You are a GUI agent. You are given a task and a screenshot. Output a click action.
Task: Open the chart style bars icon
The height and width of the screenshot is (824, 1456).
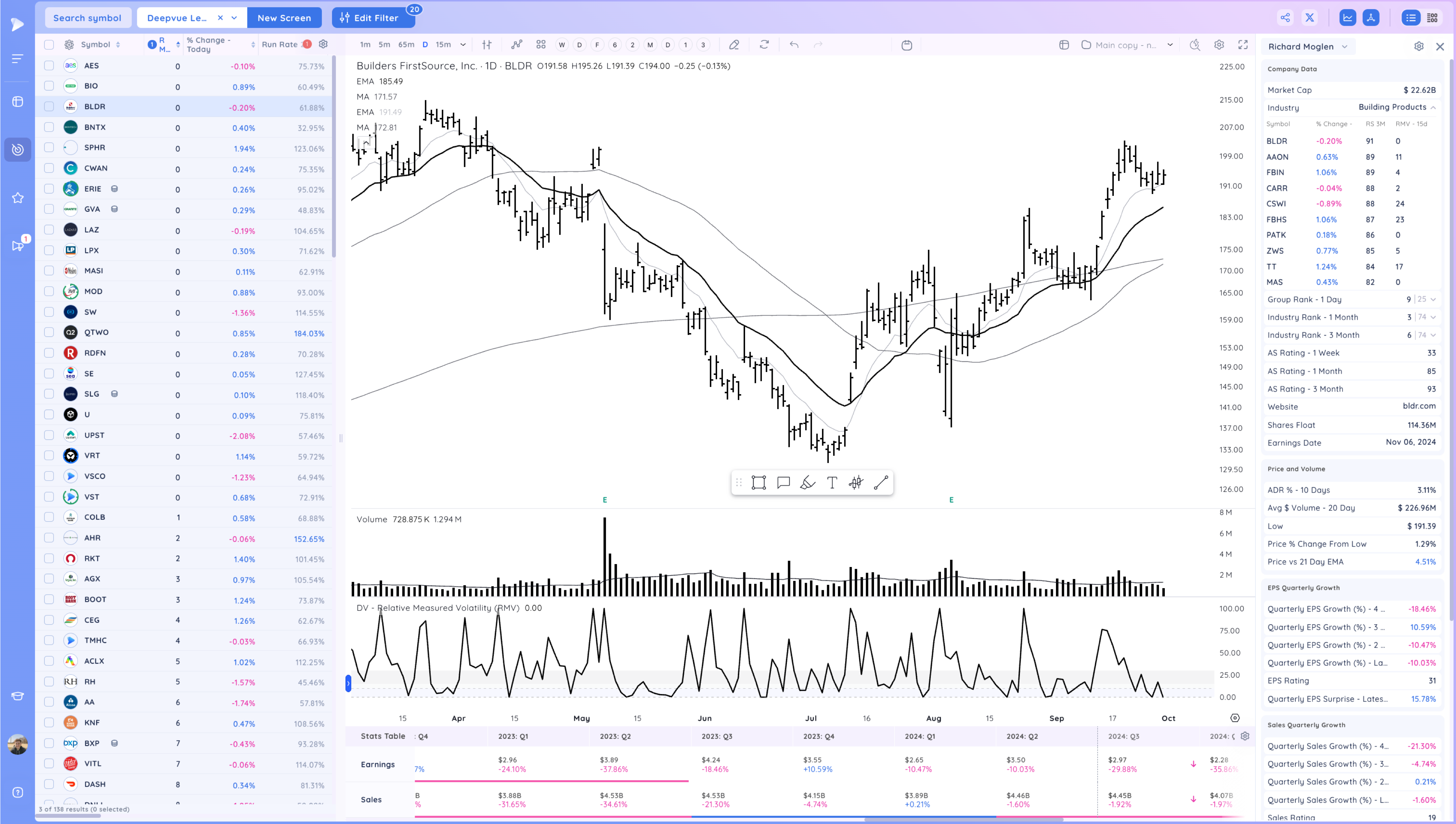click(x=487, y=45)
